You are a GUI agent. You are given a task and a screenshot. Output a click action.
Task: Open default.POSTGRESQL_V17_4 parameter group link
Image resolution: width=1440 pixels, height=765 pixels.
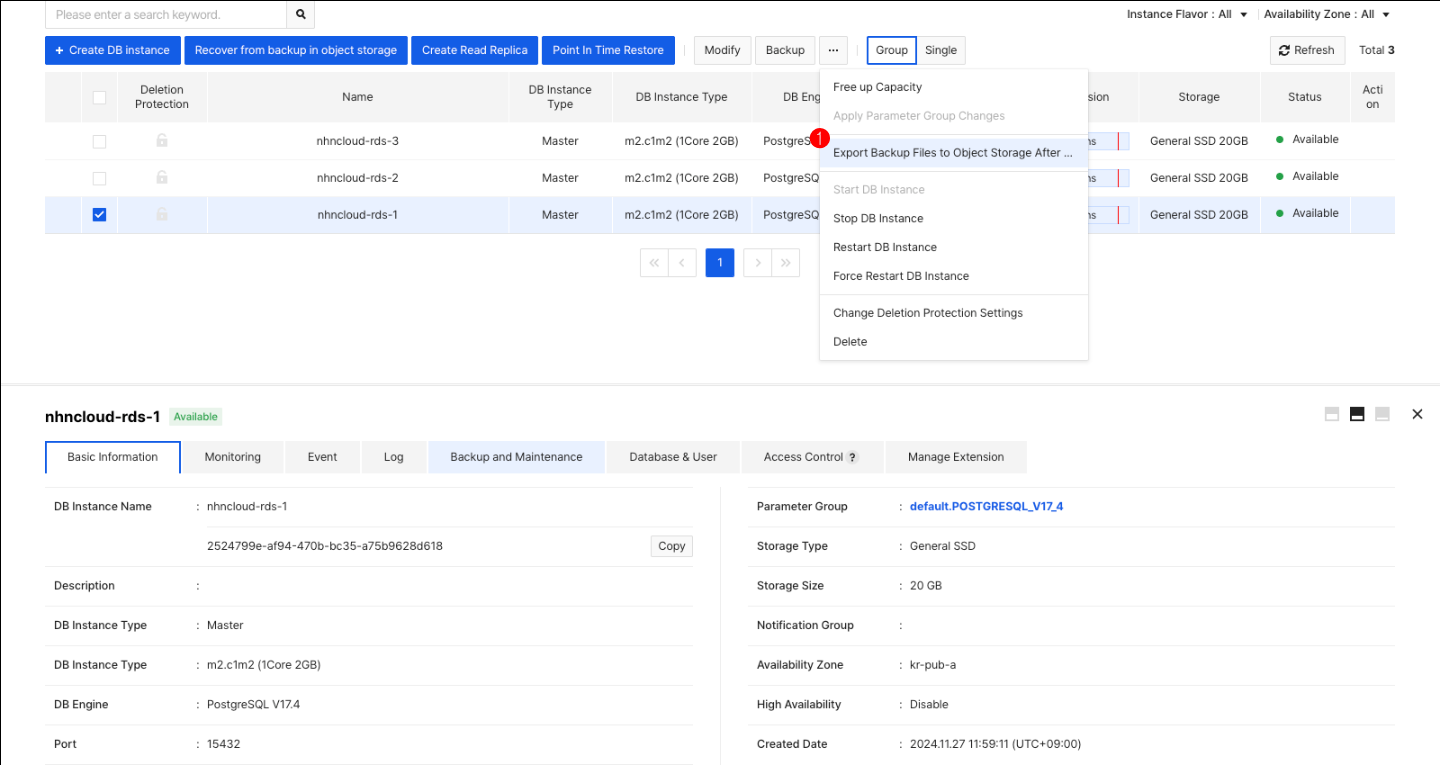(x=986, y=506)
